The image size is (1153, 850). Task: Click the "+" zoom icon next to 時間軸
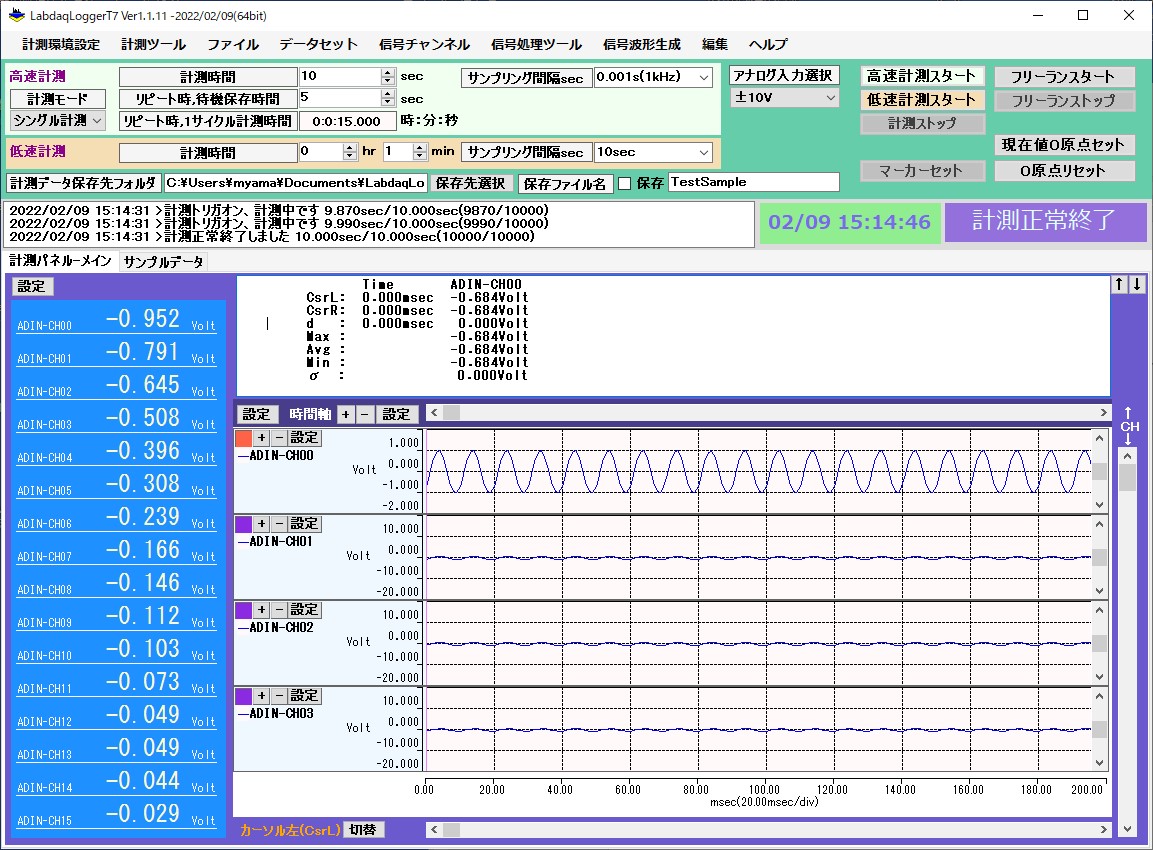[x=345, y=414]
